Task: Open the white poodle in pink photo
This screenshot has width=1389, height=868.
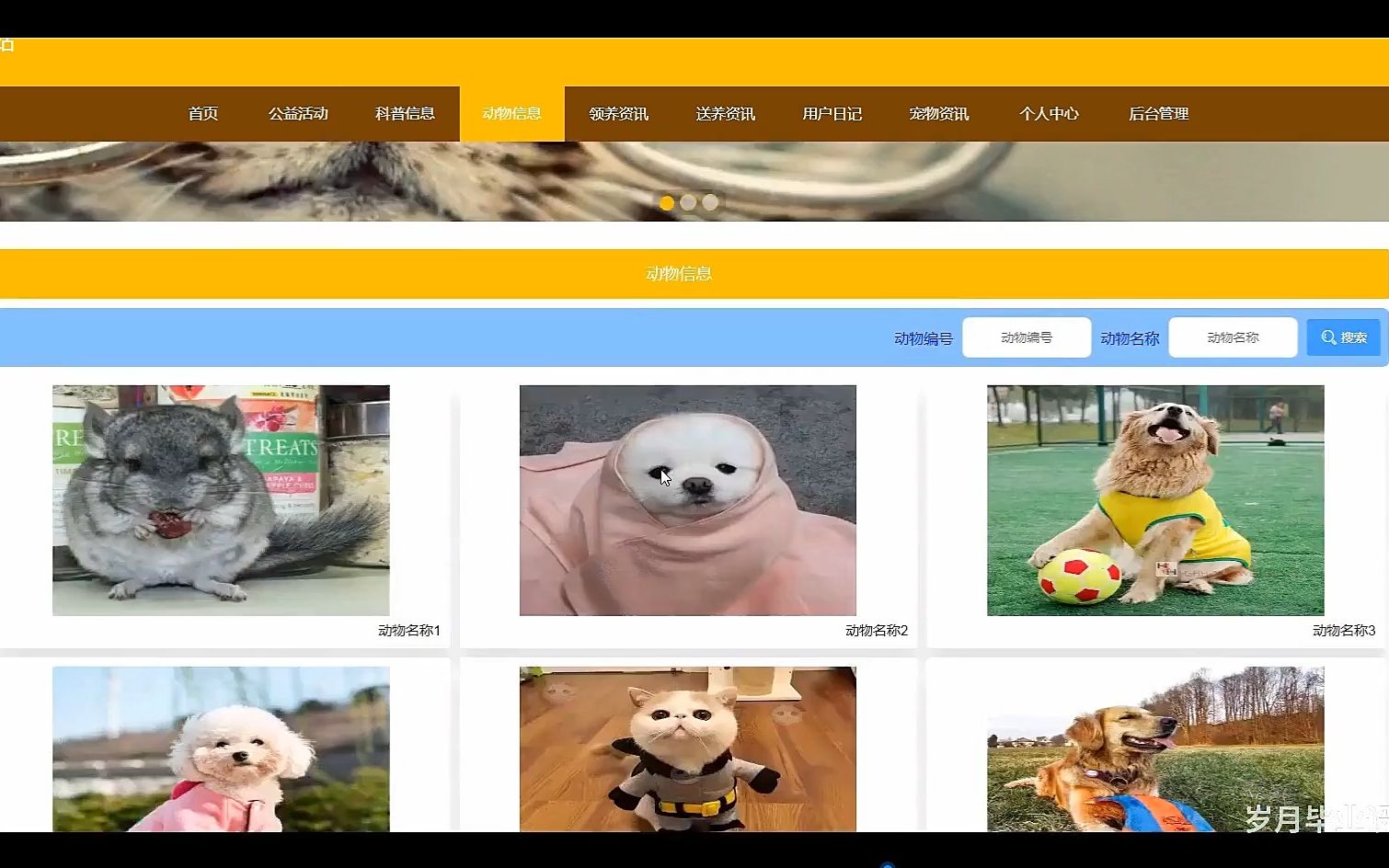Action: 221,749
